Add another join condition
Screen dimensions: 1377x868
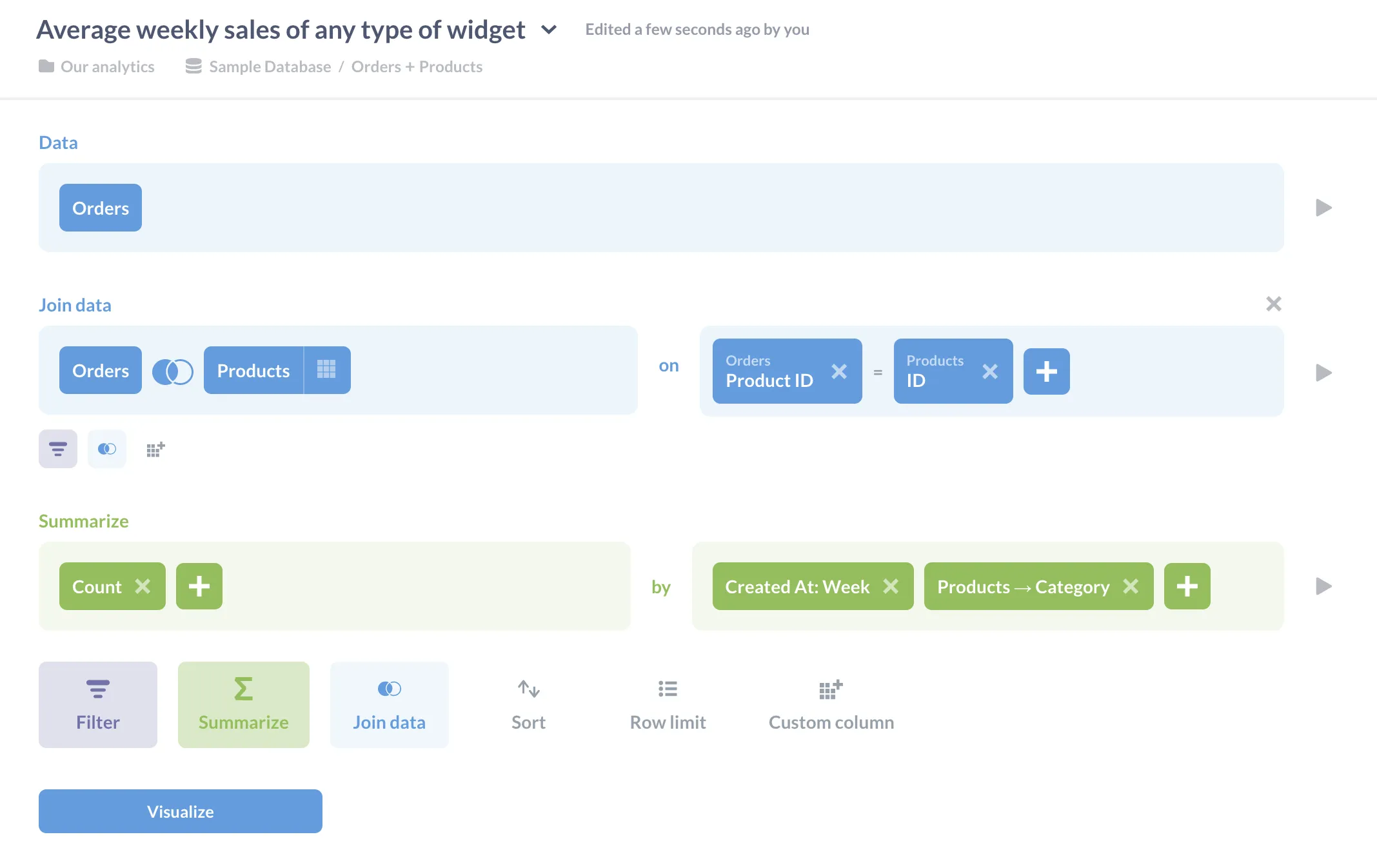point(1046,371)
